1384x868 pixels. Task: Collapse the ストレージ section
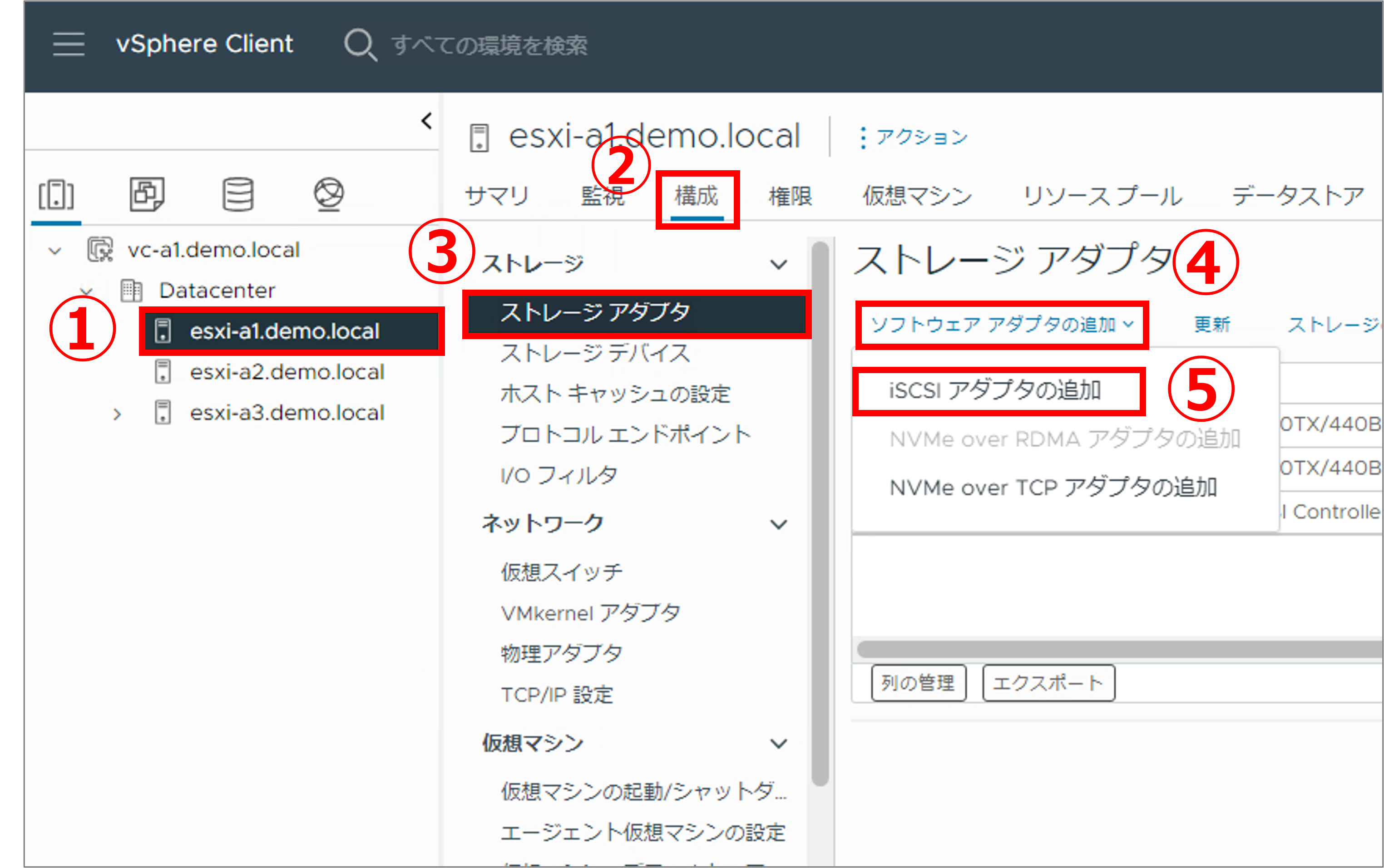coord(778,265)
